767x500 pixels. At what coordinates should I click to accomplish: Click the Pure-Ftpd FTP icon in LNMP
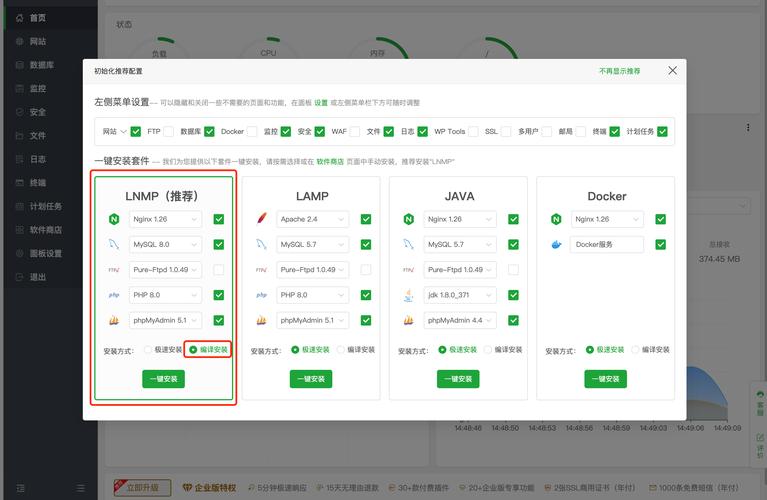click(113, 269)
